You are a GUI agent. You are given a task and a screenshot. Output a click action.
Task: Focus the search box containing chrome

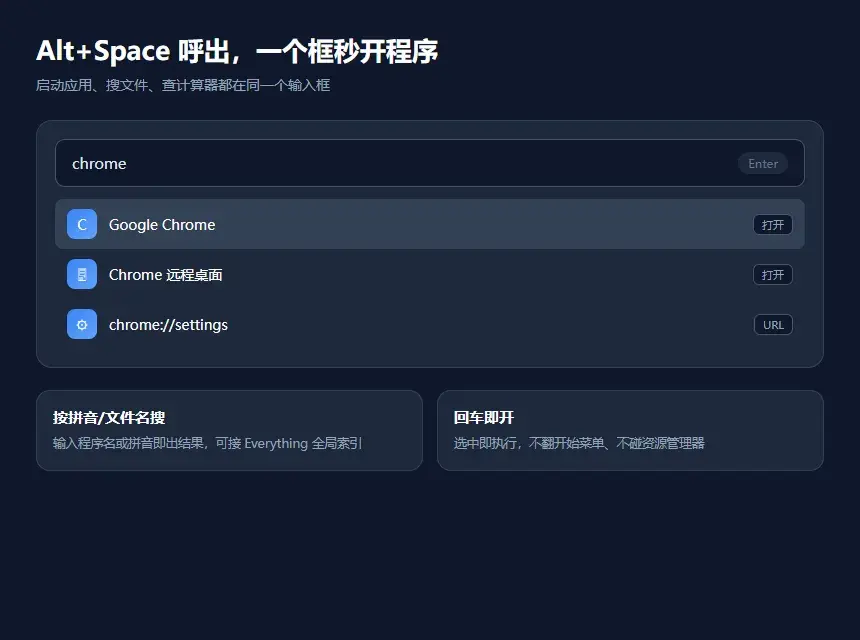click(429, 163)
